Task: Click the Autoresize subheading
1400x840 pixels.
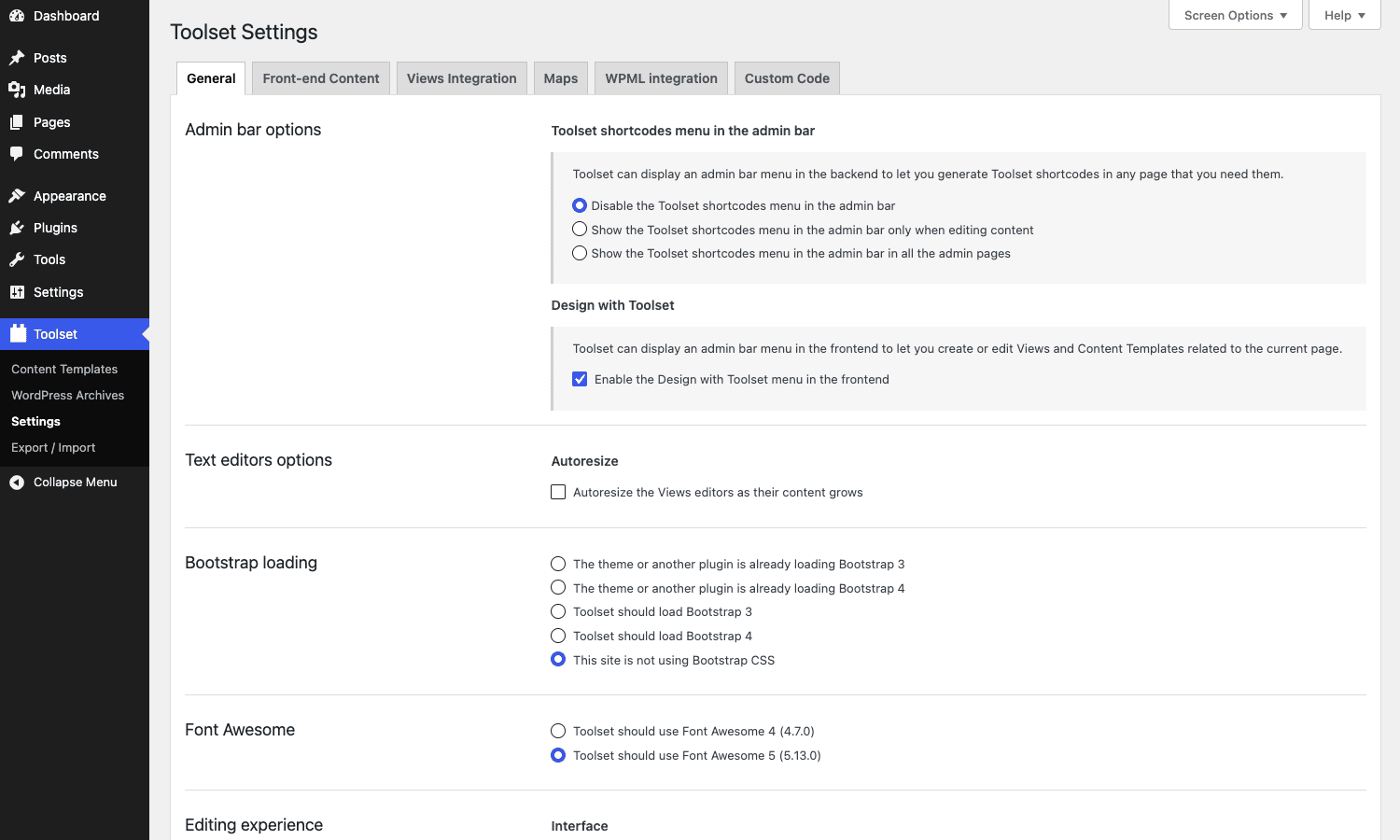Action: 584,461
